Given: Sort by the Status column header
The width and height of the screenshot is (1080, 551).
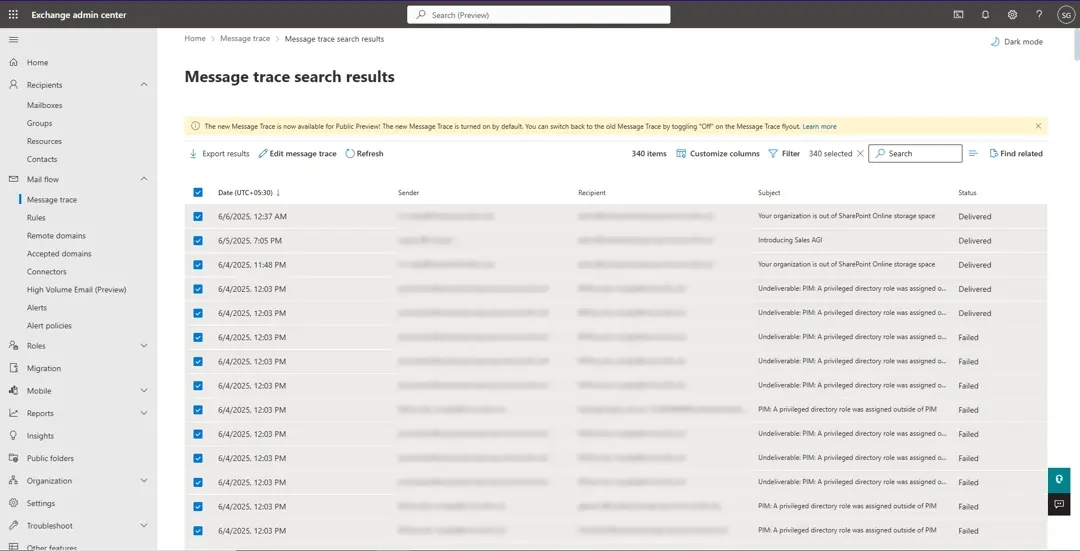Looking at the screenshot, I should [x=967, y=193].
